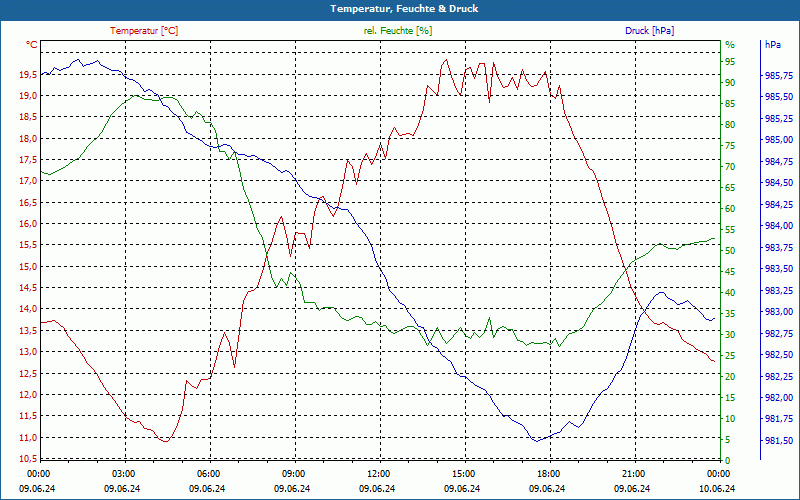Image resolution: width=800 pixels, height=500 pixels.
Task: Click the '15:00' time axis label
Action: [x=462, y=473]
